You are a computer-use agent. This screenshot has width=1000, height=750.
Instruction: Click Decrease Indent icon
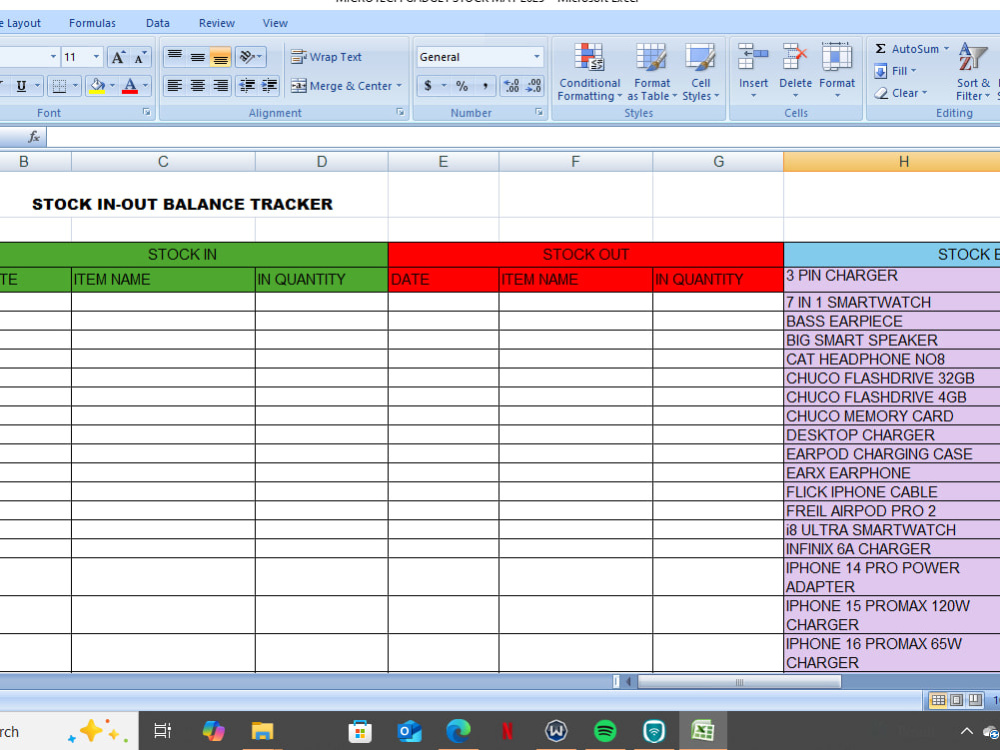(x=247, y=85)
